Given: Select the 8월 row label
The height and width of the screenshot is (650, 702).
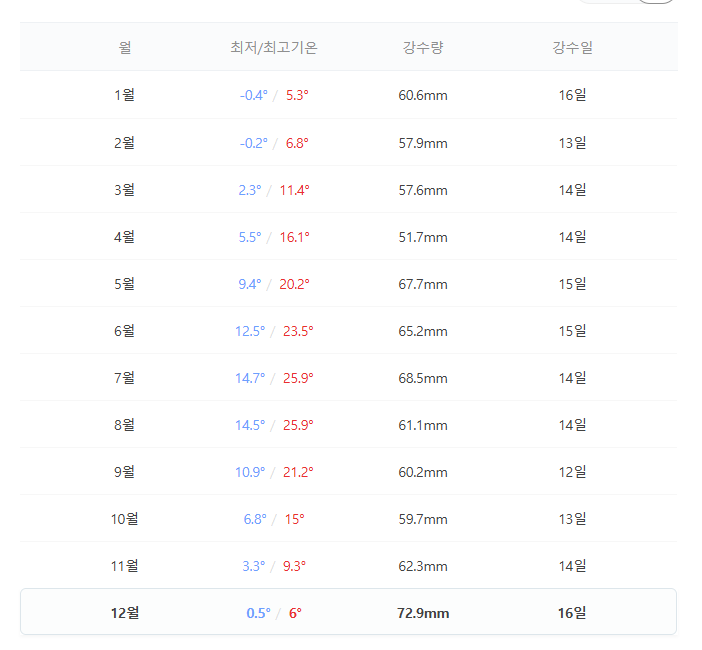Looking at the screenshot, I should click(124, 425).
